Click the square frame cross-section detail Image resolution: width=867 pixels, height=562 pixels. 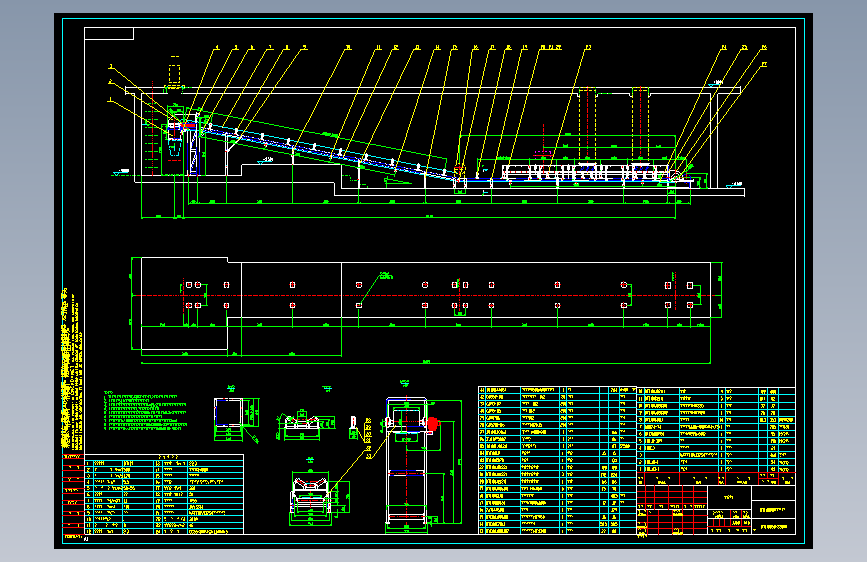pos(229,412)
